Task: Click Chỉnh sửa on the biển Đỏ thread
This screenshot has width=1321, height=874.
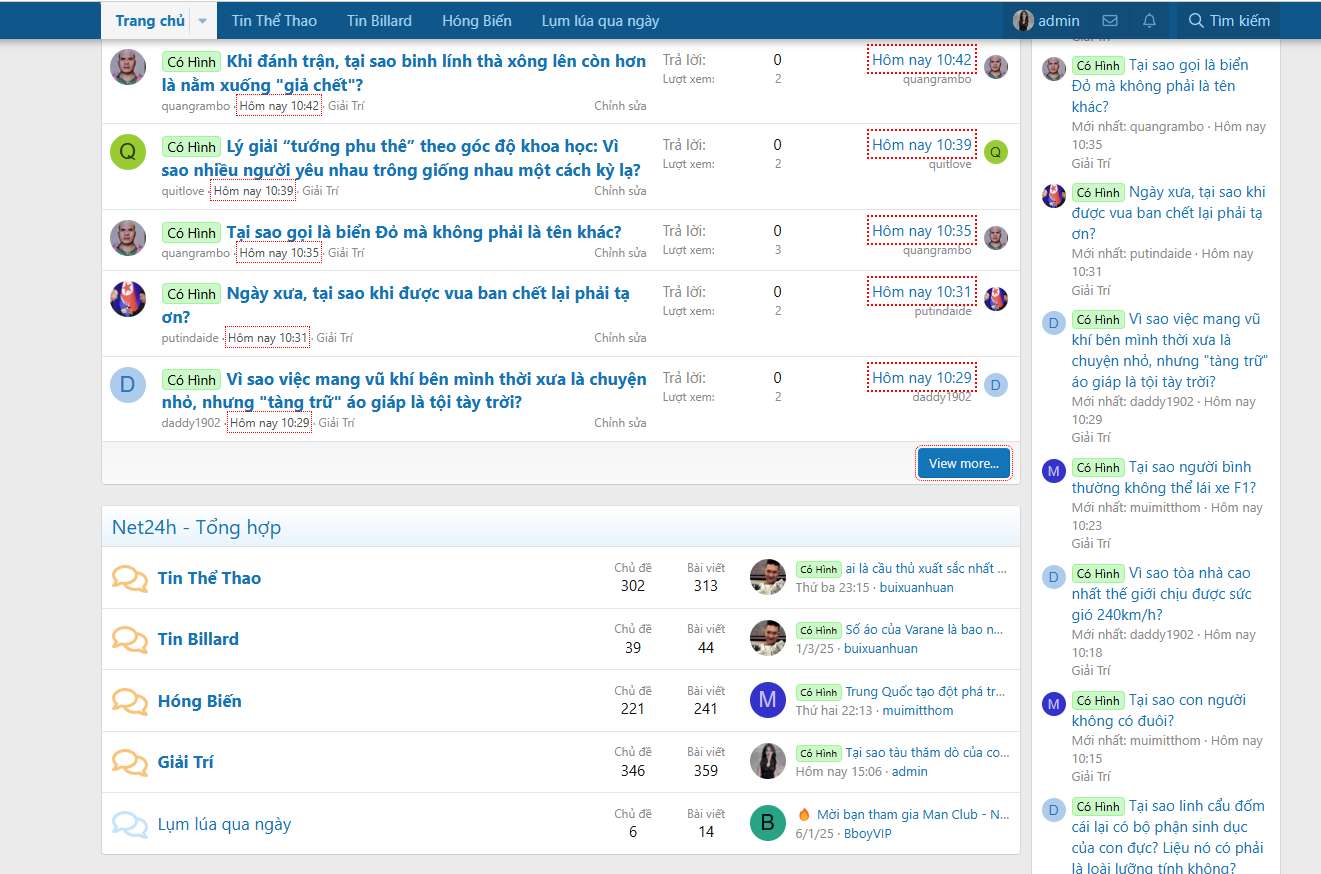Action: click(x=620, y=253)
